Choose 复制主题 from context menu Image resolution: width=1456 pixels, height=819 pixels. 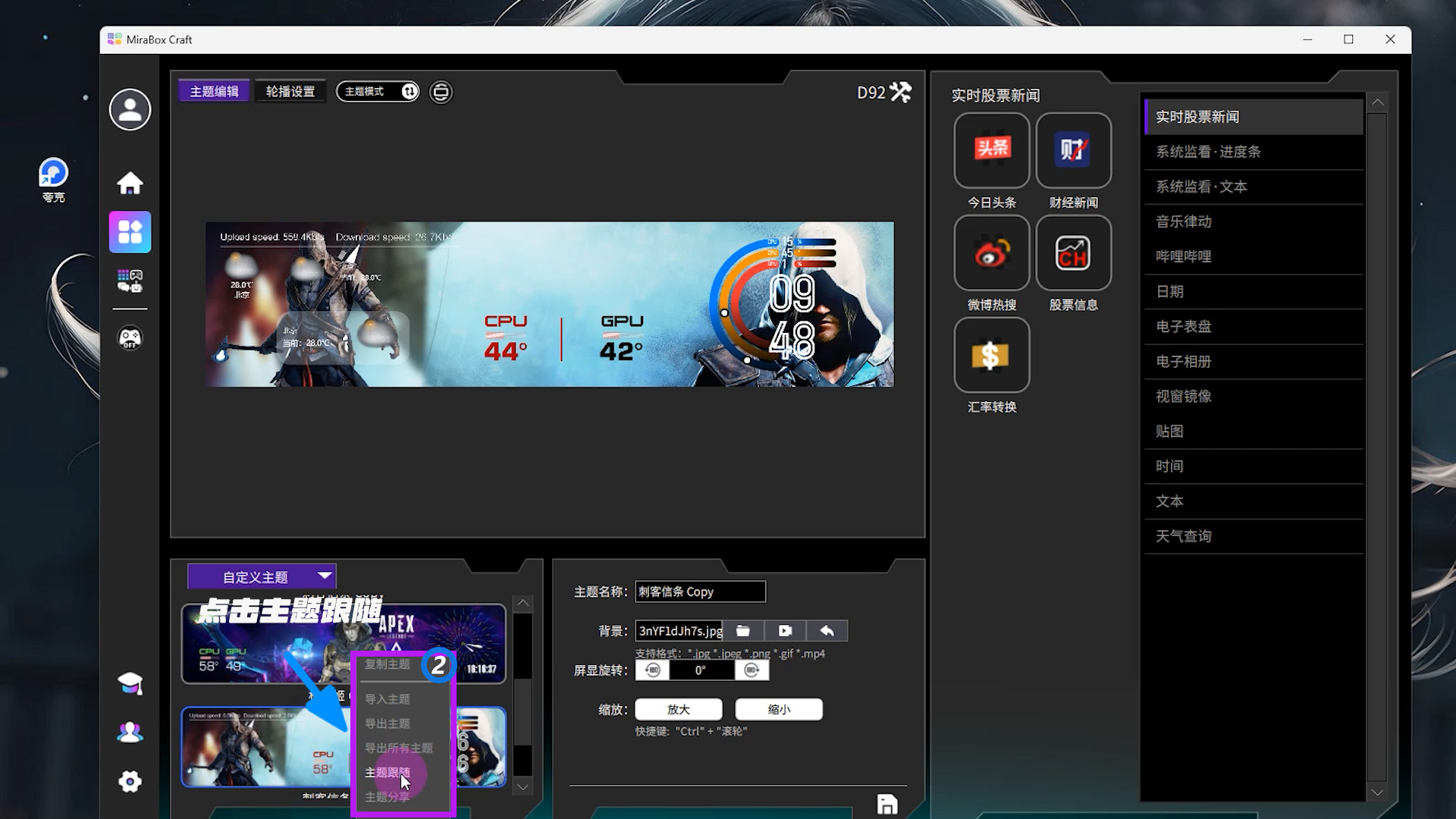coord(388,664)
